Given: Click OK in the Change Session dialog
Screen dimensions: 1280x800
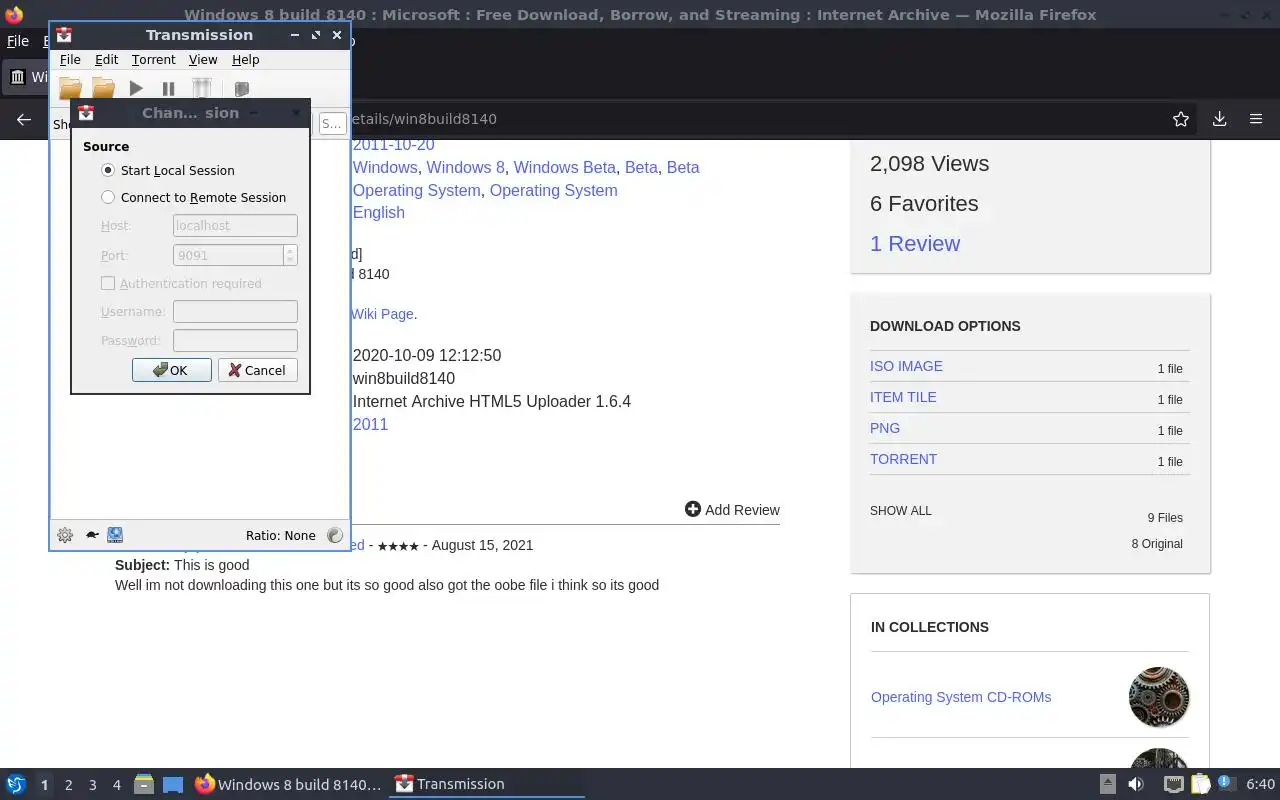Looking at the screenshot, I should point(171,370).
